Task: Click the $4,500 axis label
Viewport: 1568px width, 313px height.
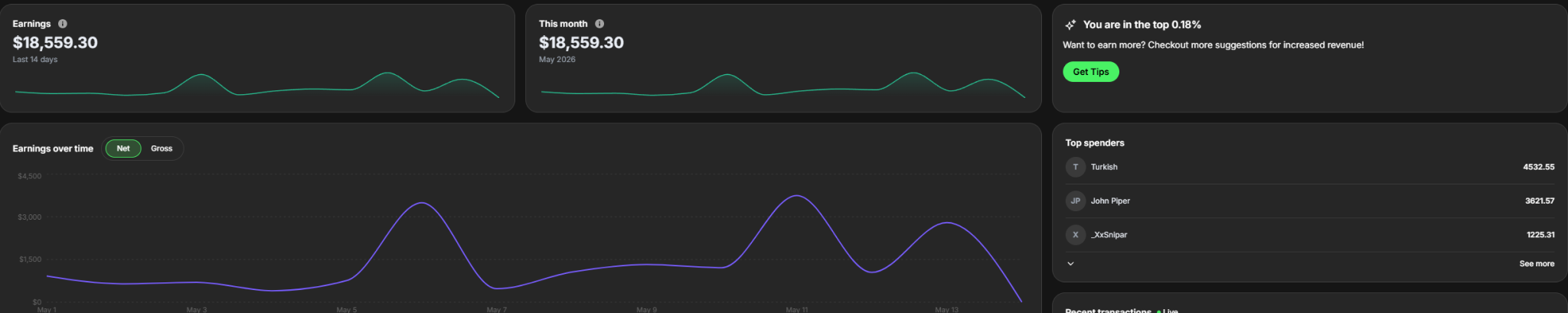Action: 30,176
